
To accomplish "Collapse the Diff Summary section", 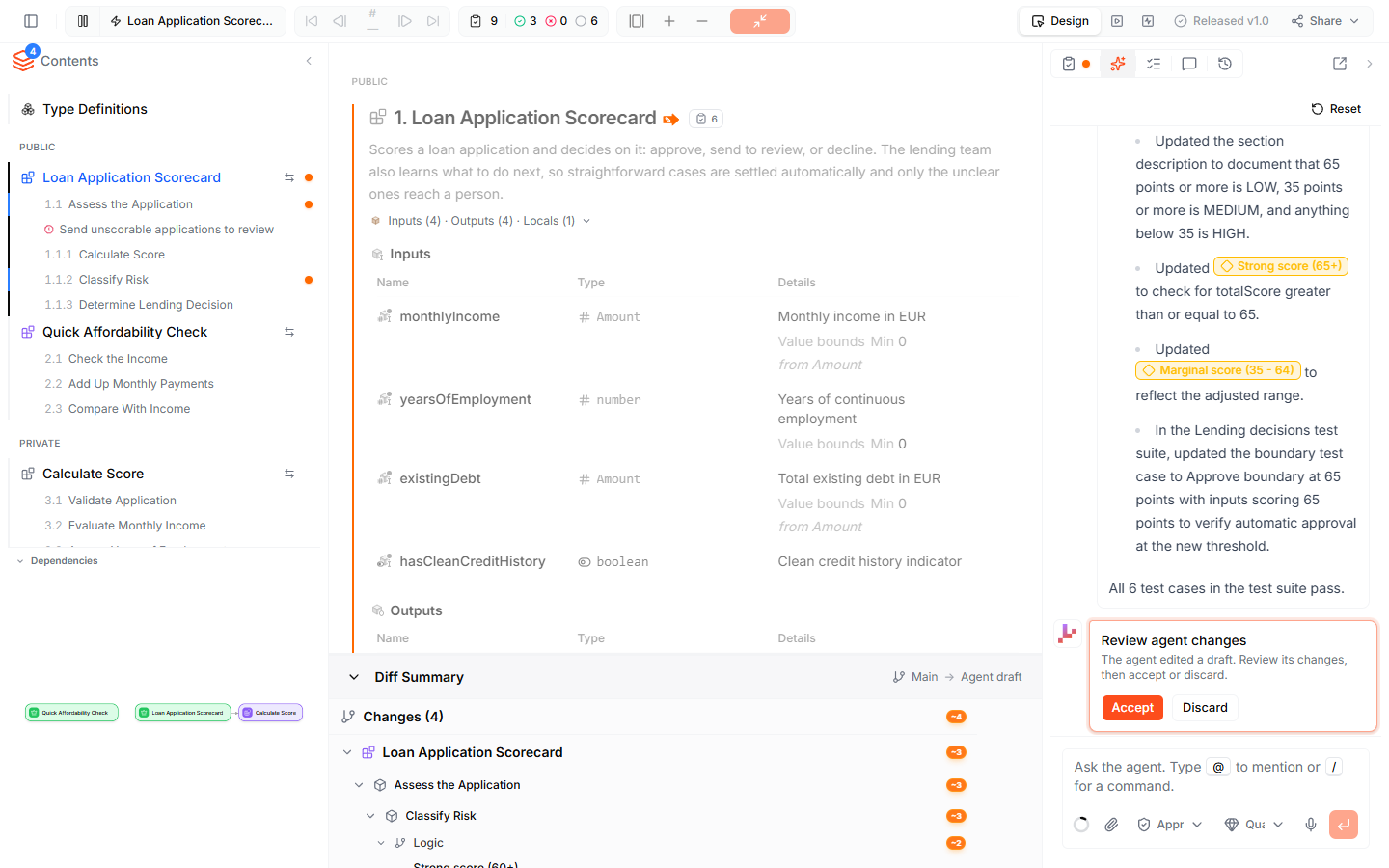I will tap(354, 677).
